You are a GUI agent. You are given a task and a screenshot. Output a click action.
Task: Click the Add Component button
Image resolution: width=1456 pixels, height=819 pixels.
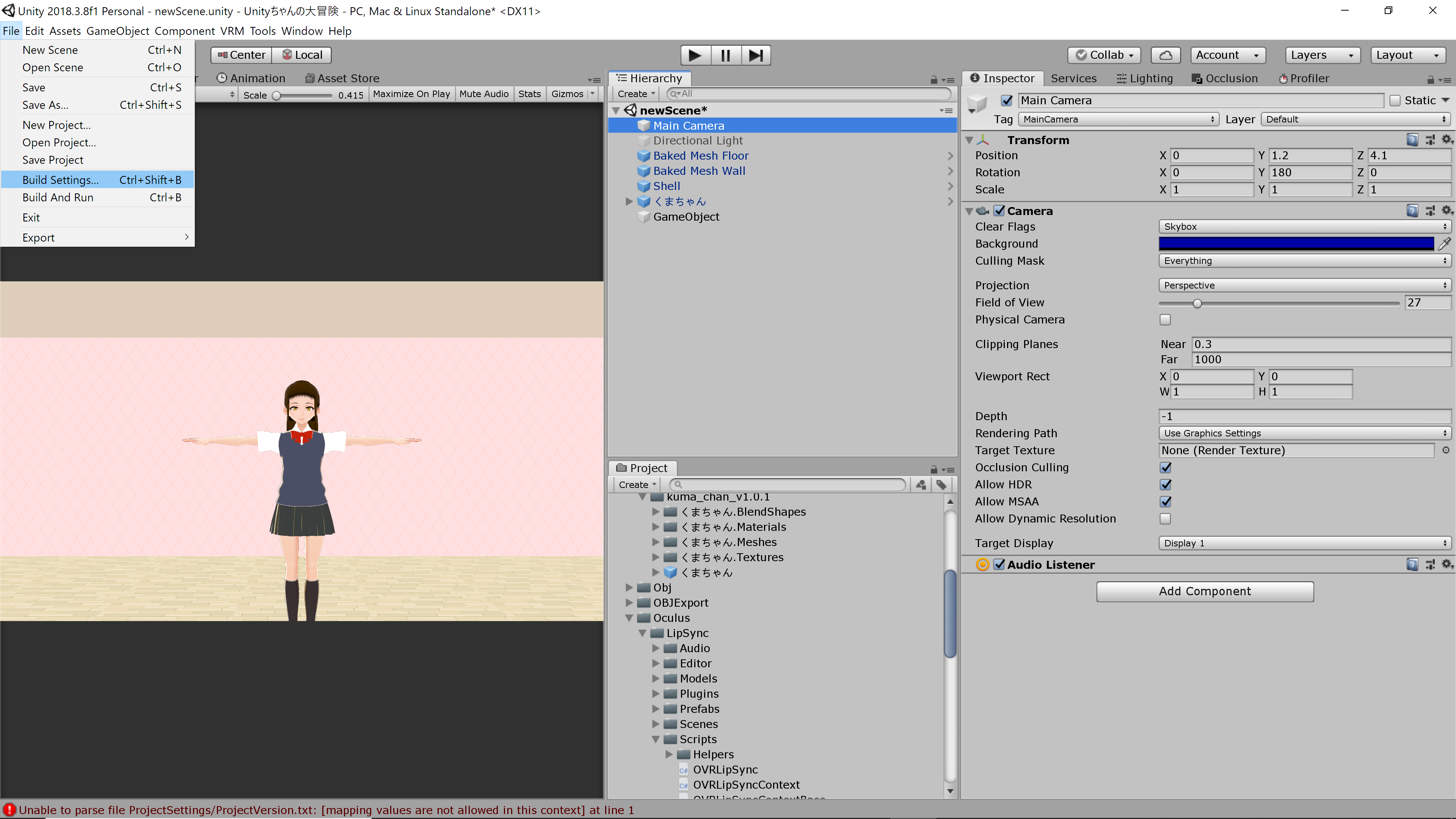[1205, 591]
